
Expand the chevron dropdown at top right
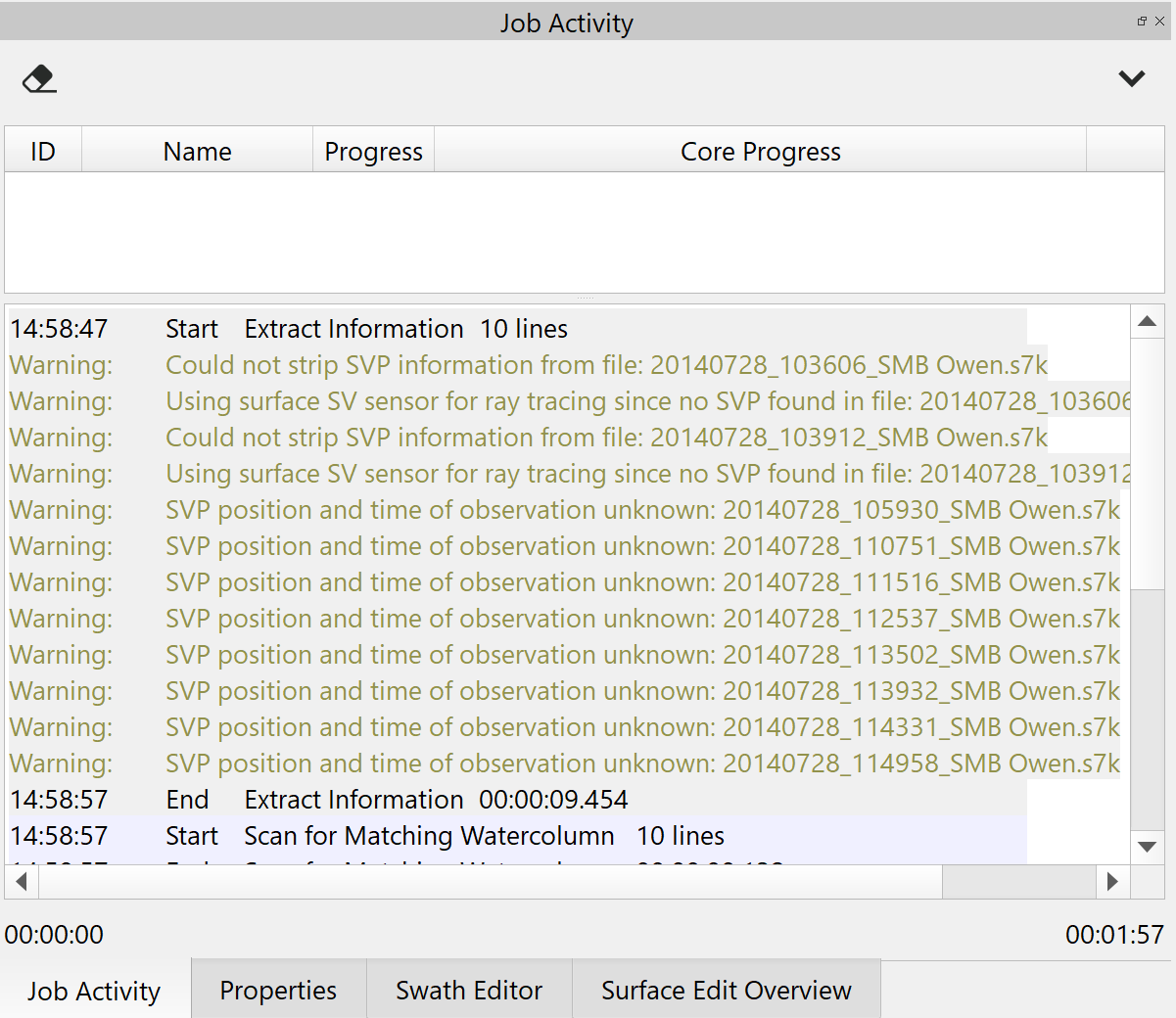pyautogui.click(x=1132, y=78)
